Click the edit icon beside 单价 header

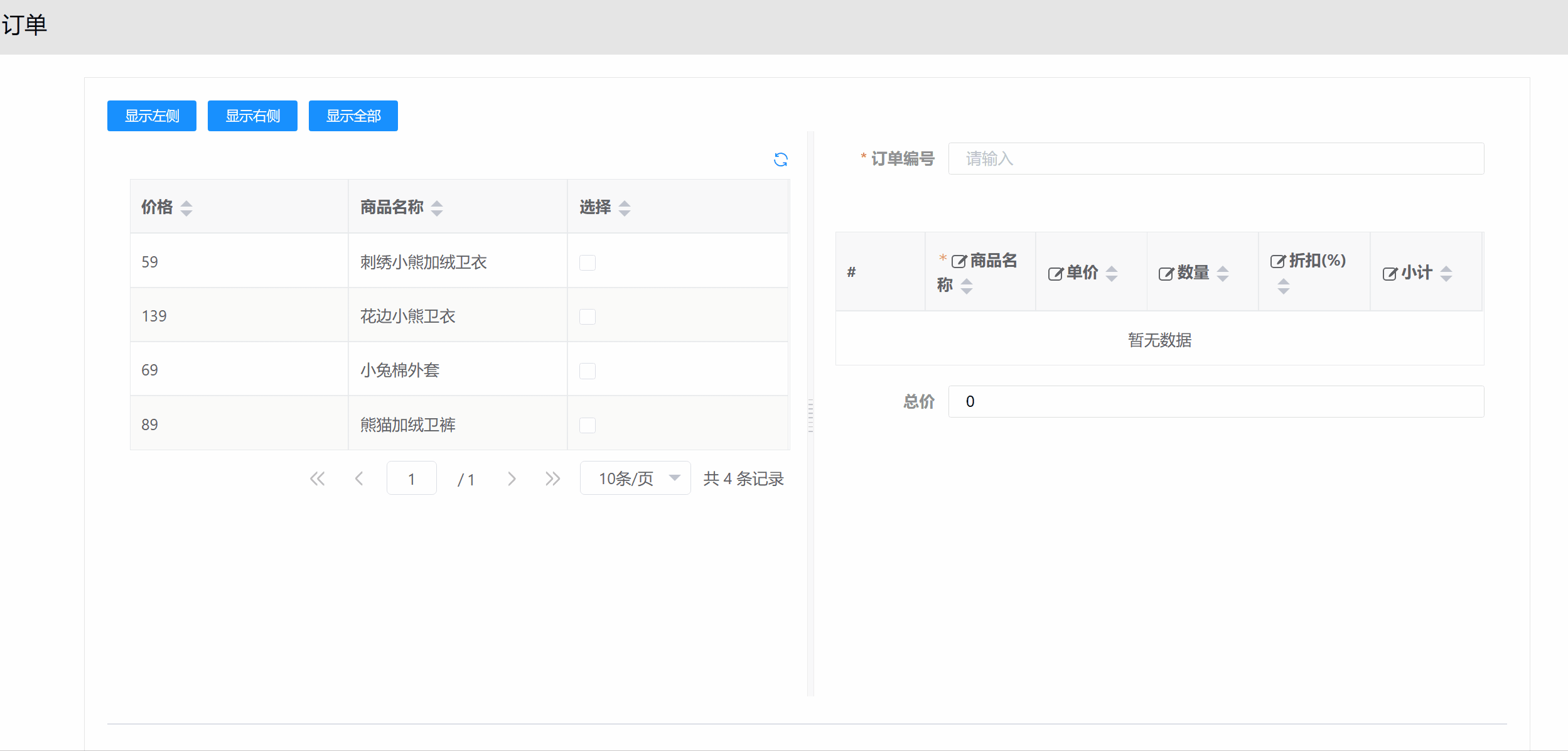1055,274
